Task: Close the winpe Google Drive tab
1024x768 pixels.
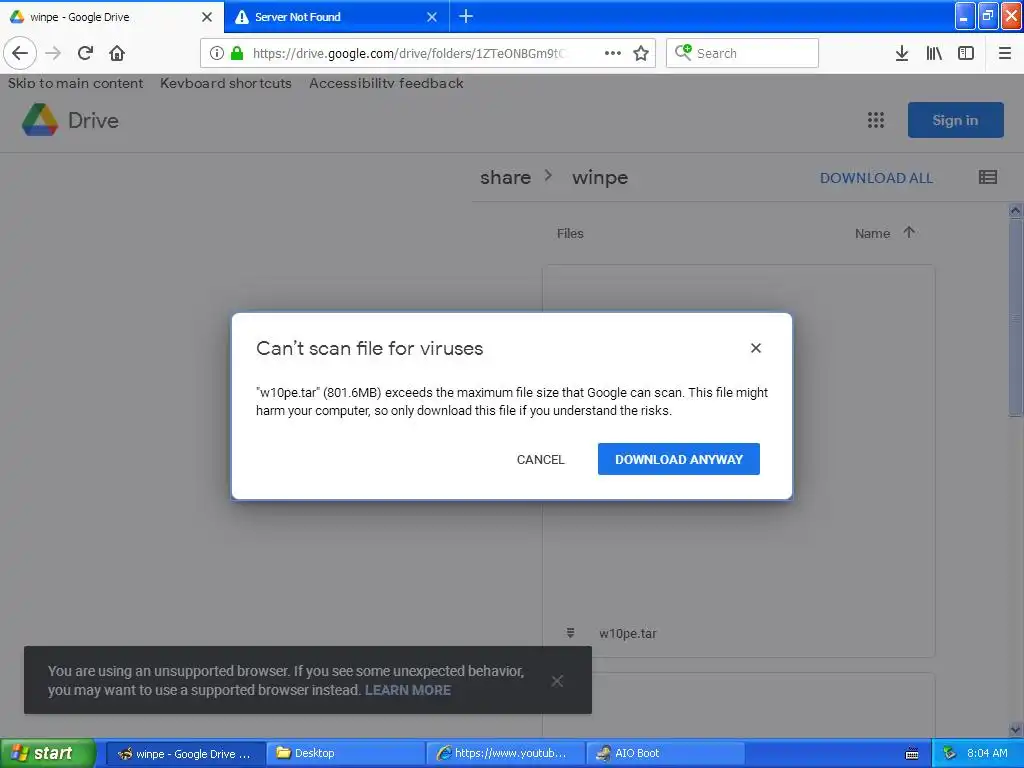Action: pyautogui.click(x=207, y=17)
